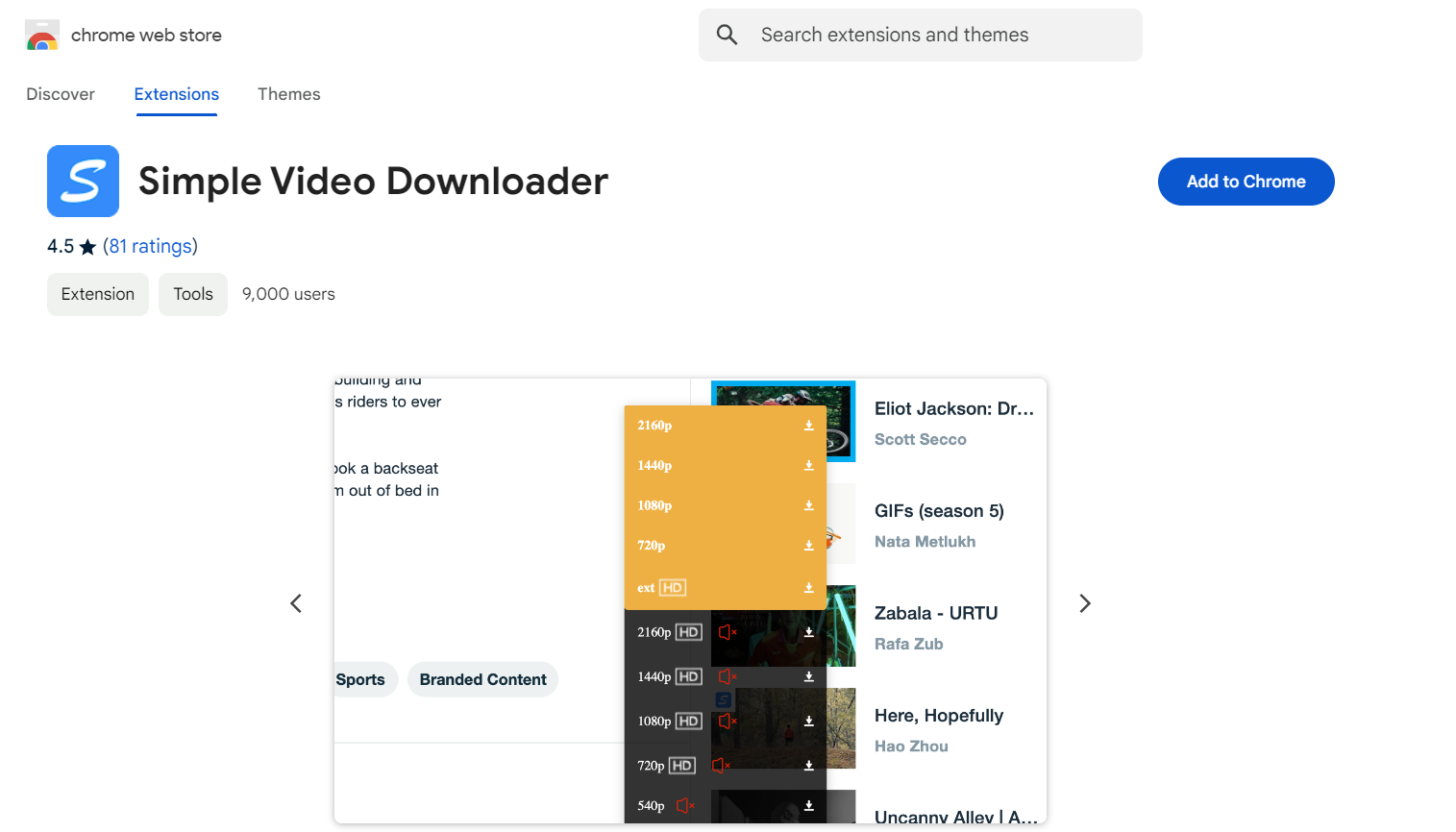
Task: Click download icon for orange 2160p row
Action: point(809,426)
